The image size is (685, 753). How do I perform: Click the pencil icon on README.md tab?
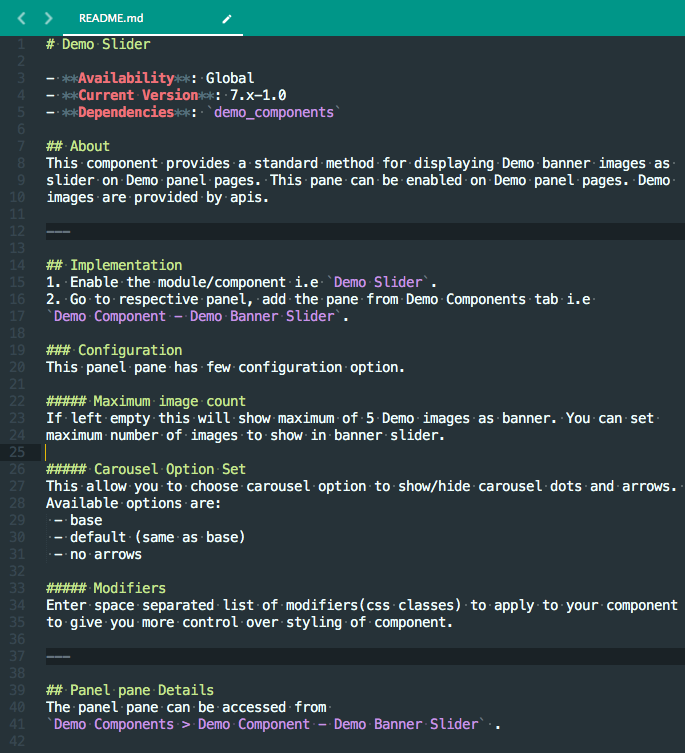click(227, 18)
